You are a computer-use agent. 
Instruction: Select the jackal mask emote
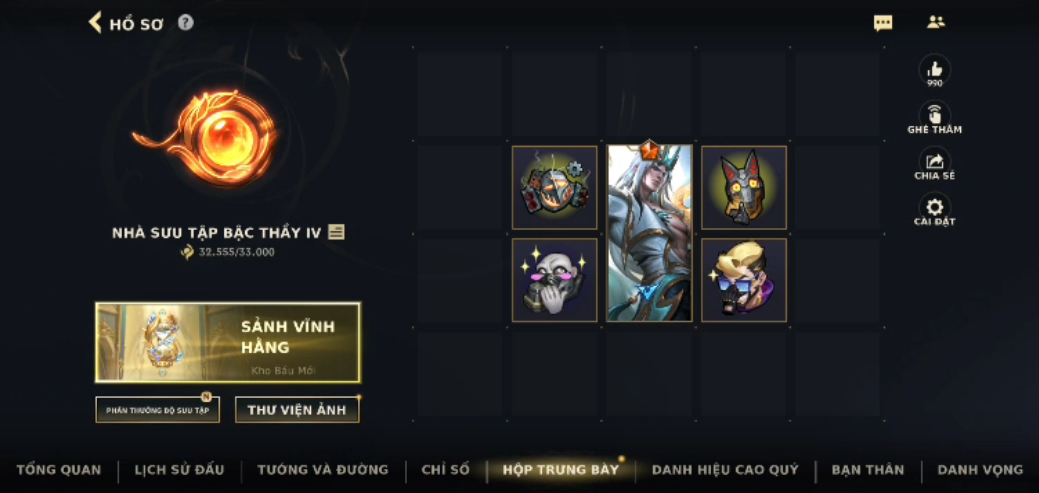[744, 188]
